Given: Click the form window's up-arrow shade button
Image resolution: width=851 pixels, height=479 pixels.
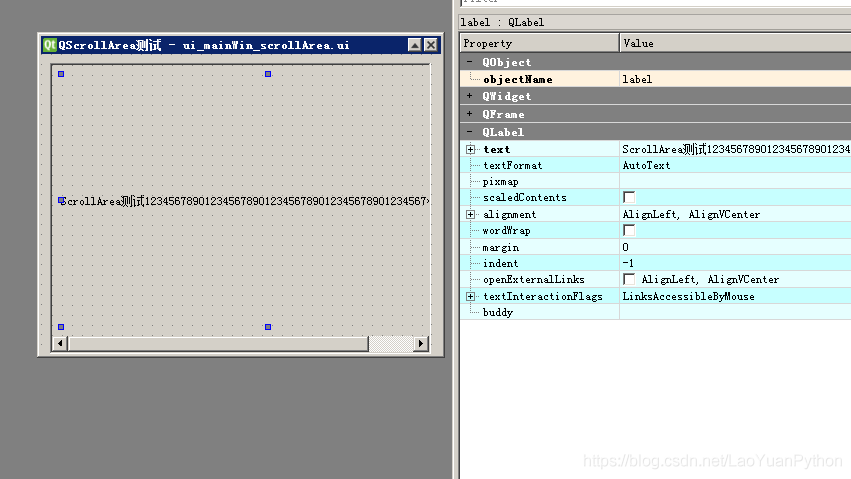Looking at the screenshot, I should [x=415, y=45].
